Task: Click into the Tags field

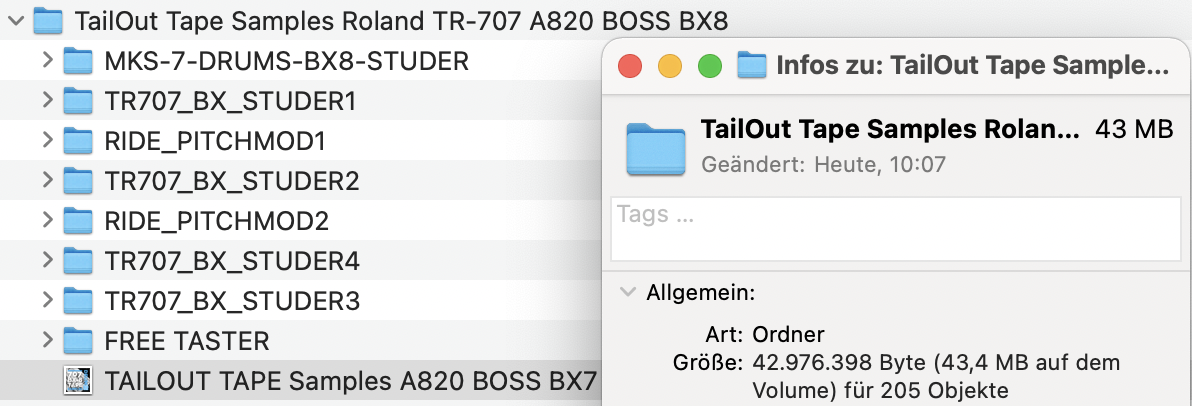Action: pyautogui.click(x=896, y=228)
